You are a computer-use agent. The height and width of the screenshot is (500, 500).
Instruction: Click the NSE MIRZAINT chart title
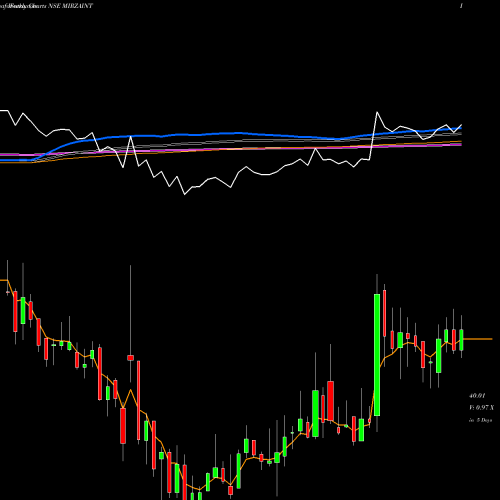click(x=71, y=6)
